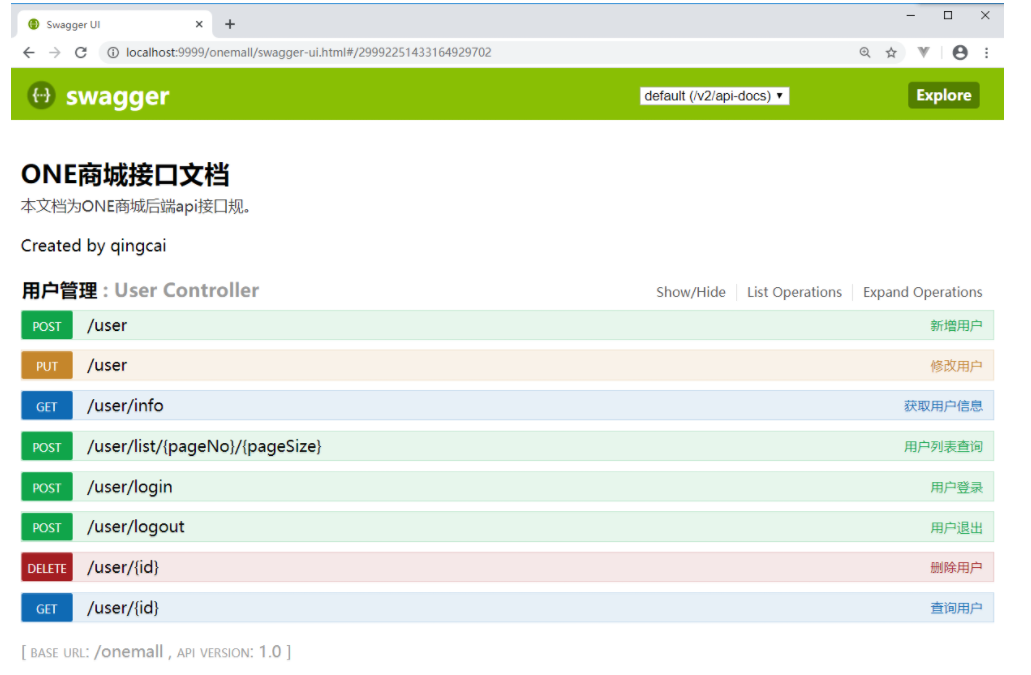
Task: Open a new tab with plus icon
Action: [x=229, y=24]
